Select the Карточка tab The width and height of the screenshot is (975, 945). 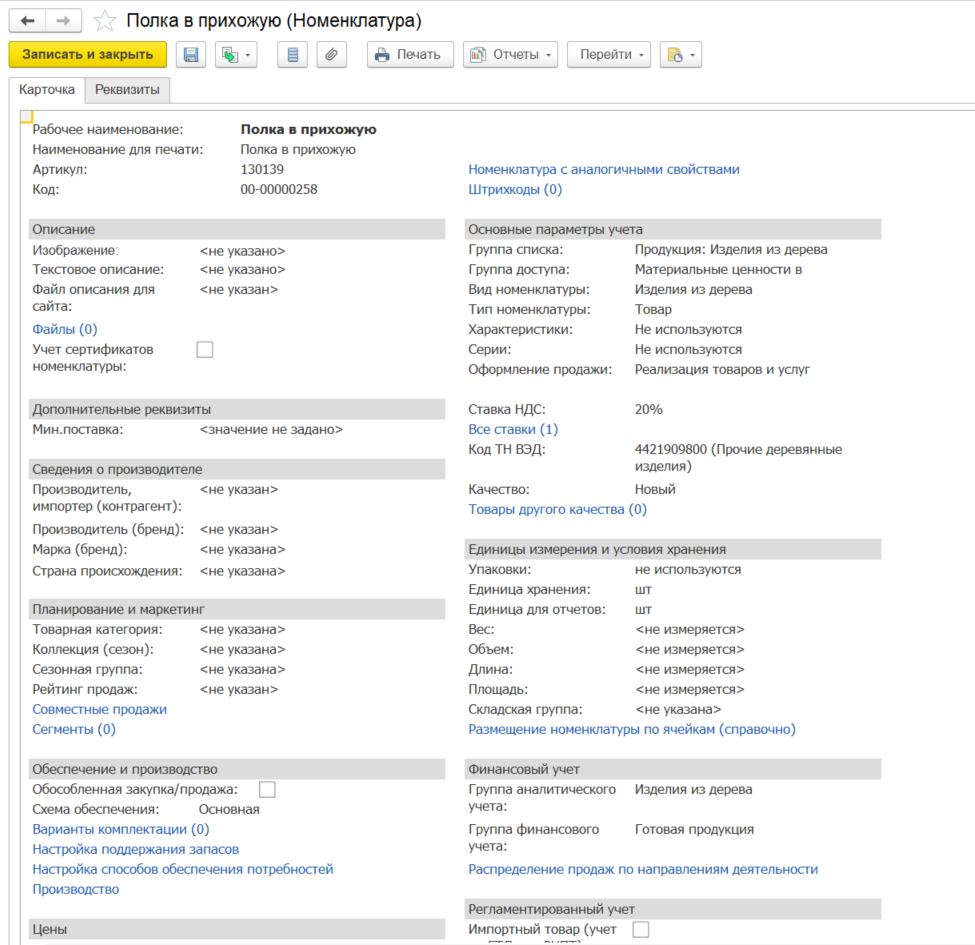pos(47,90)
